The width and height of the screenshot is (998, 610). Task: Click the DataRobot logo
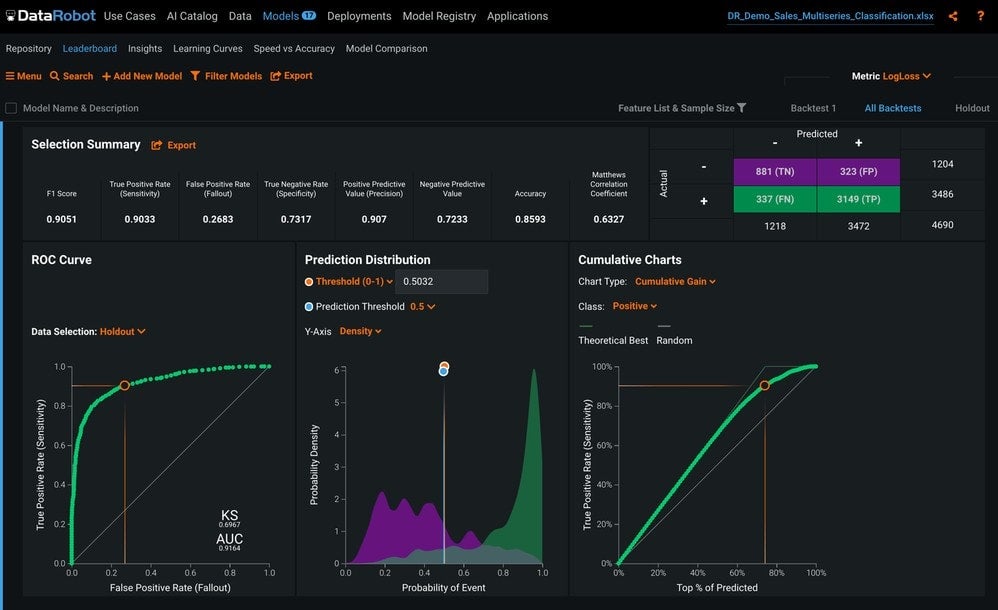point(51,16)
